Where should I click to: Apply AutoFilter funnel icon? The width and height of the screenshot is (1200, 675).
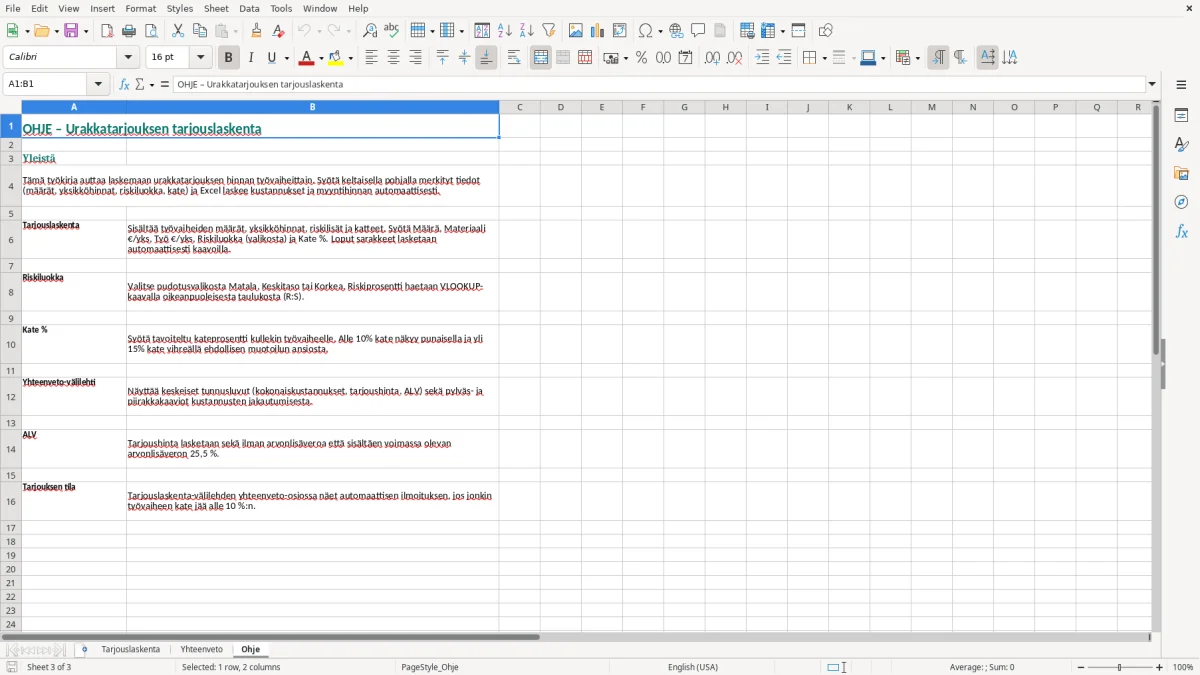548,31
